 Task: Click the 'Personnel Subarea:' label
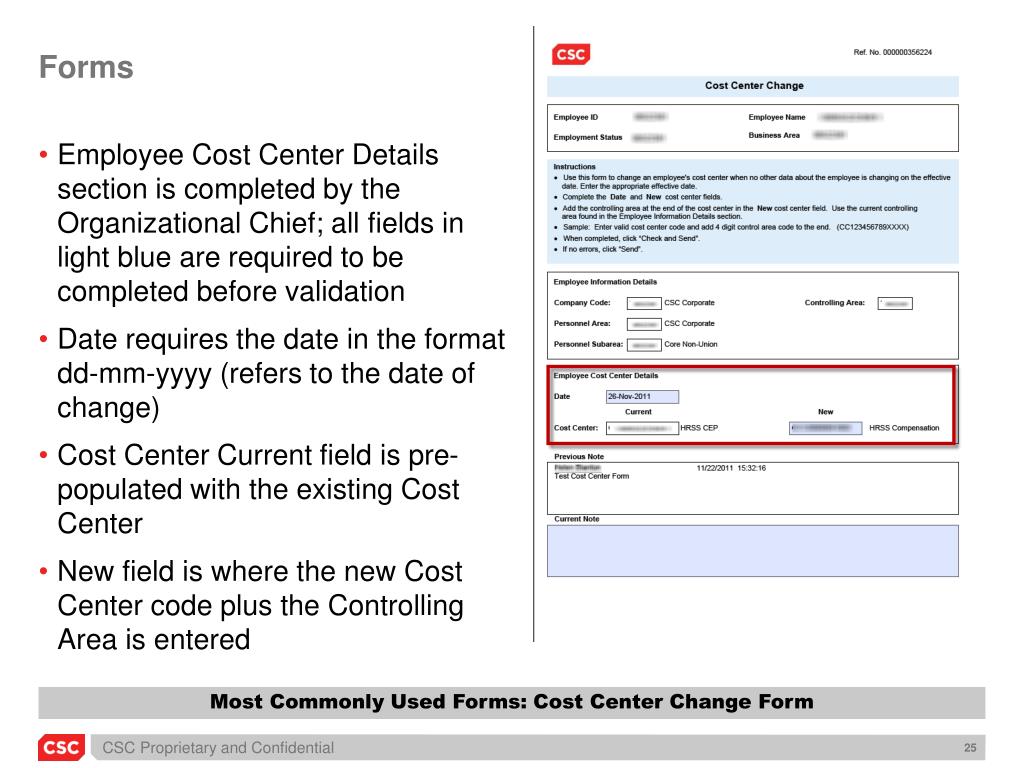[588, 344]
